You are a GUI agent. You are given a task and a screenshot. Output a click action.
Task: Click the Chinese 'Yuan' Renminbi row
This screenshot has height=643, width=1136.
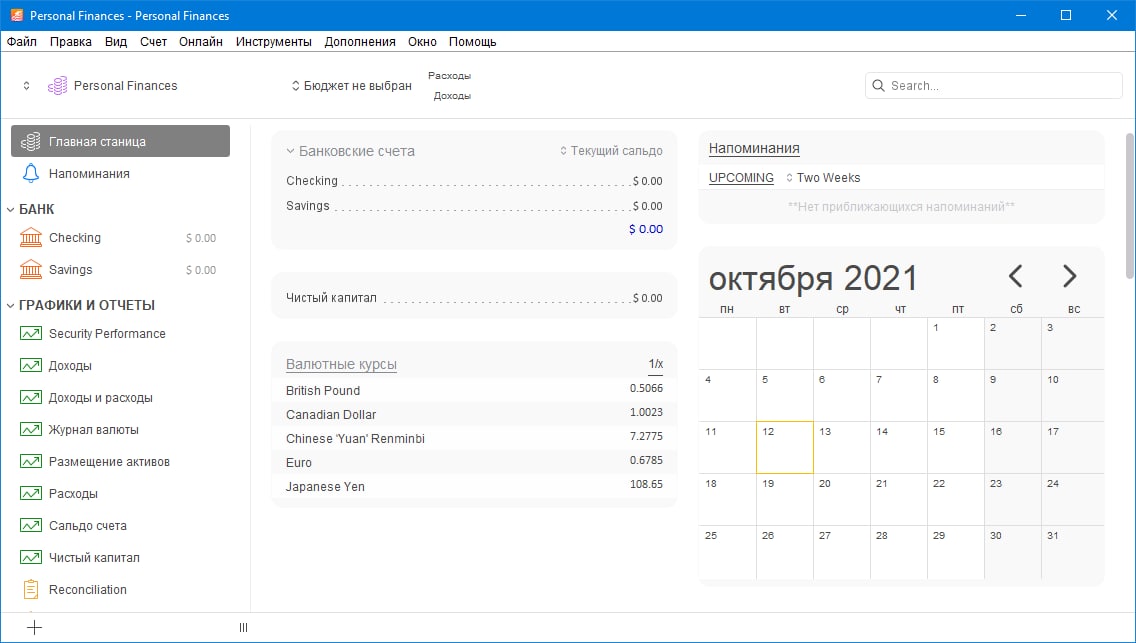474,437
